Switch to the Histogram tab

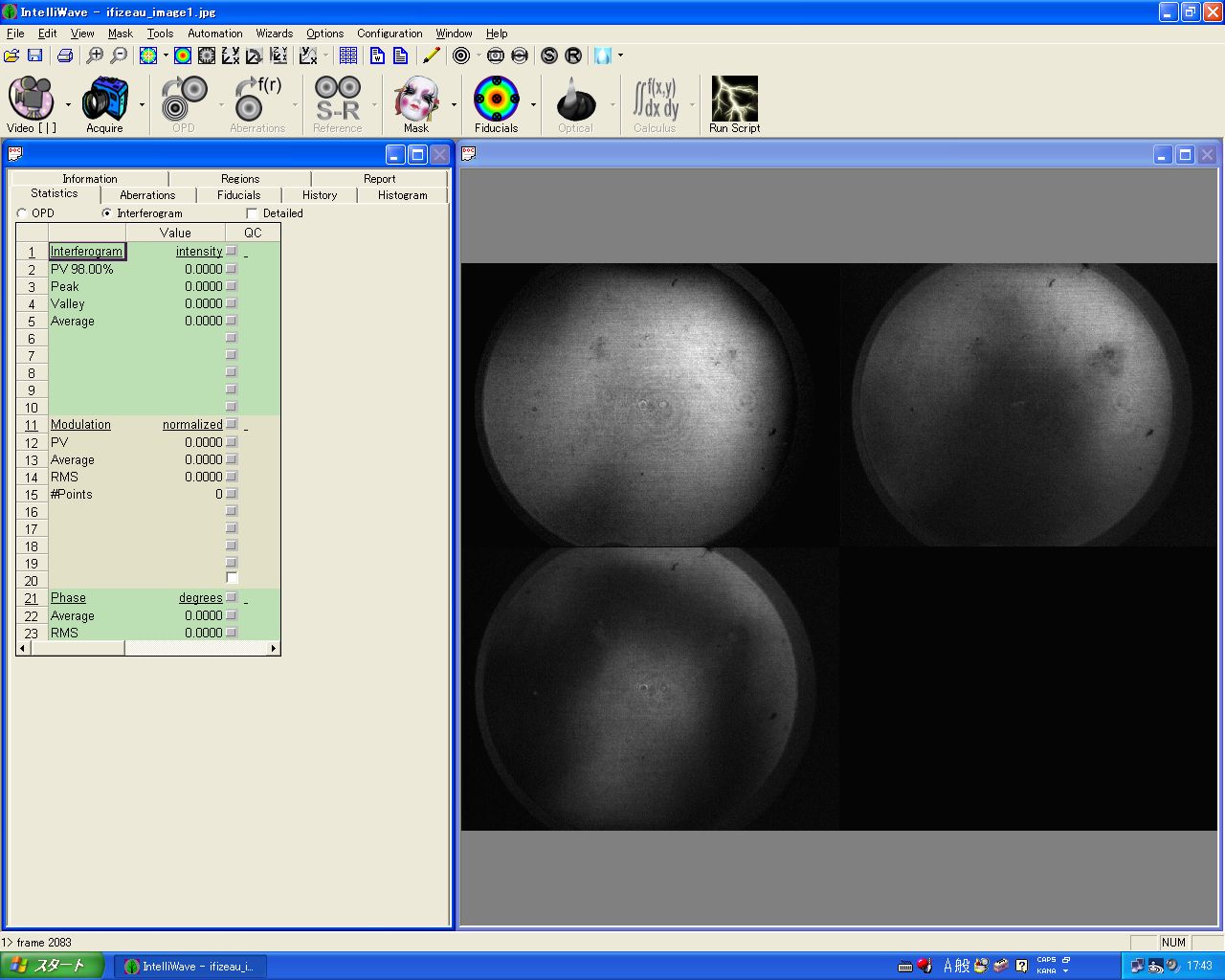click(x=402, y=195)
